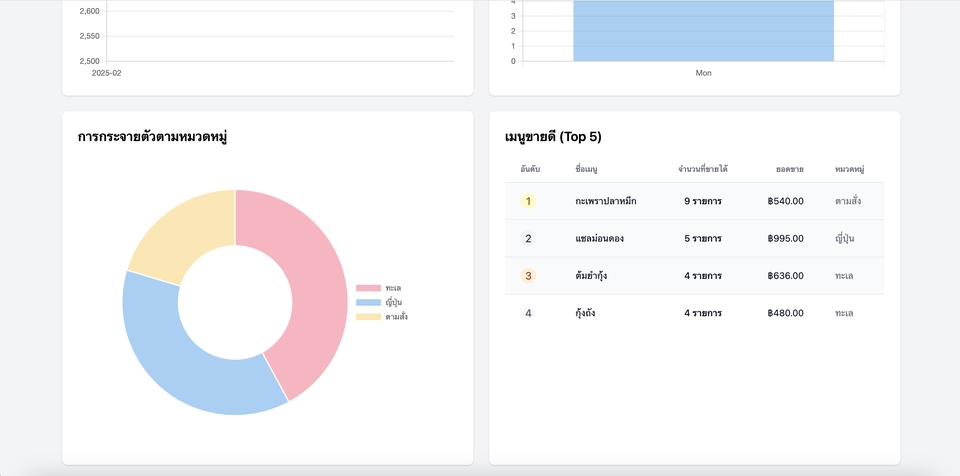Click the rank 2 badge
Image resolution: width=960 pixels, height=476 pixels.
(528, 238)
